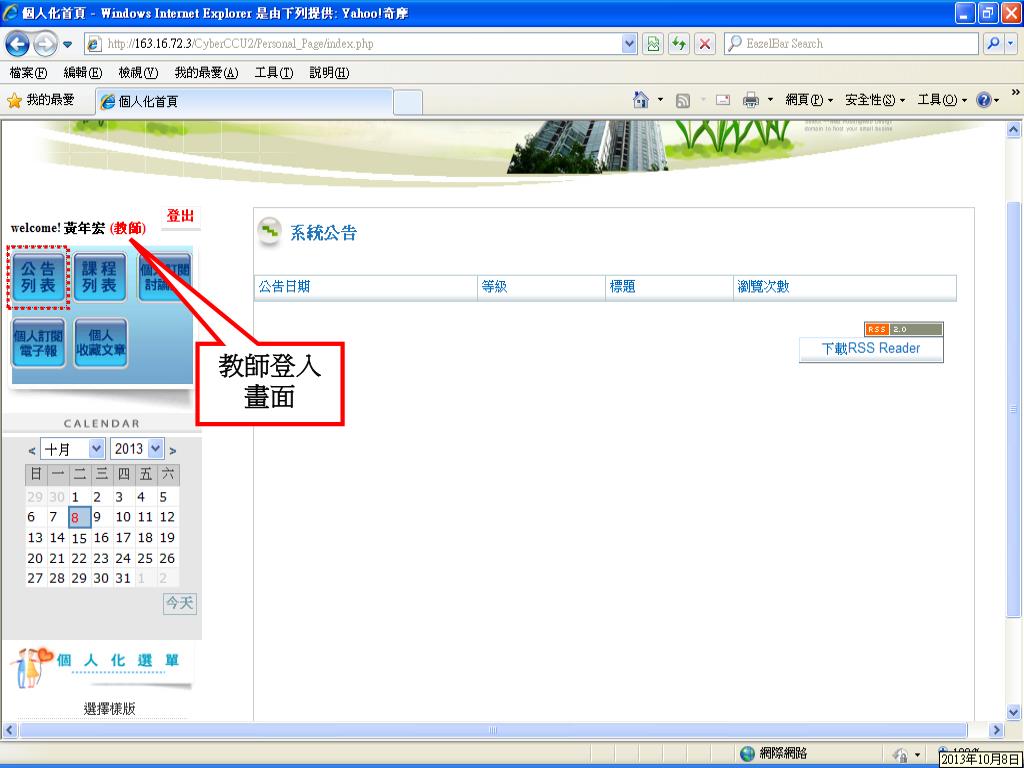Click the status bar protected mode icon
The width and height of the screenshot is (1024, 768).
point(900,754)
